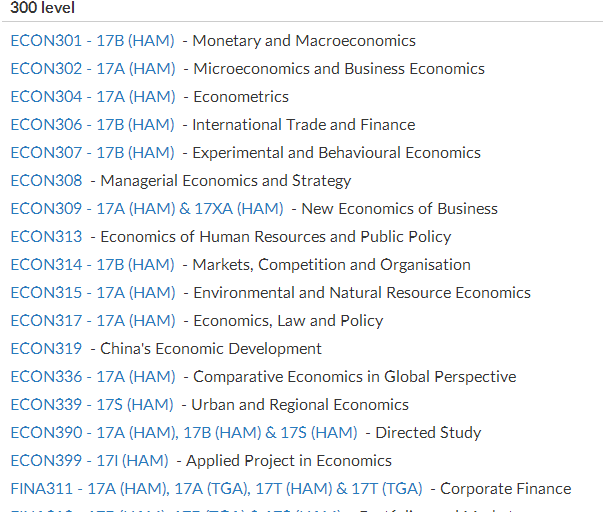The image size is (603, 512).
Task: Select the ECON315 - 17A (HAM) link
Action: pos(92,293)
